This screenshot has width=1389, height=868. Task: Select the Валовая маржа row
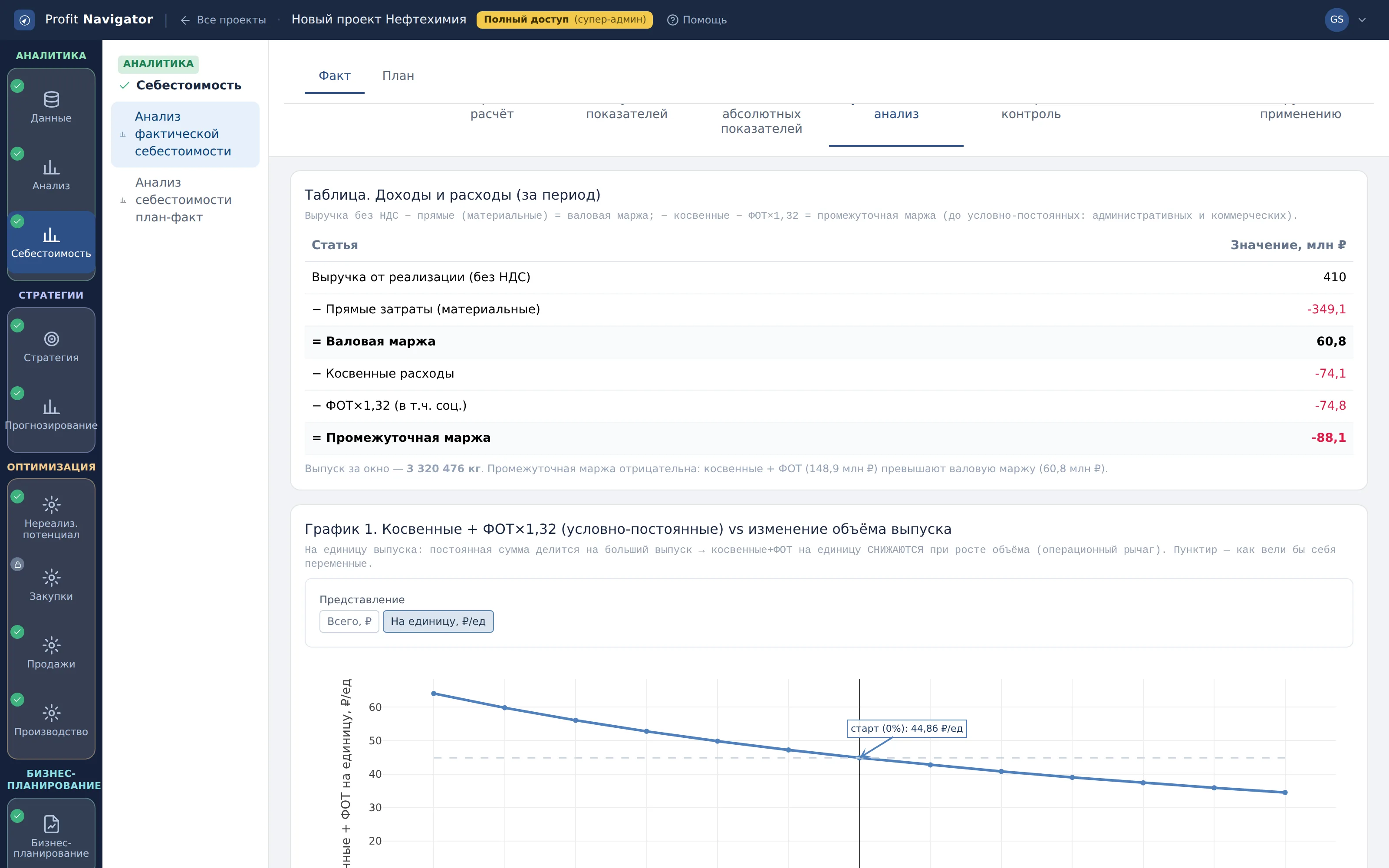click(x=829, y=342)
